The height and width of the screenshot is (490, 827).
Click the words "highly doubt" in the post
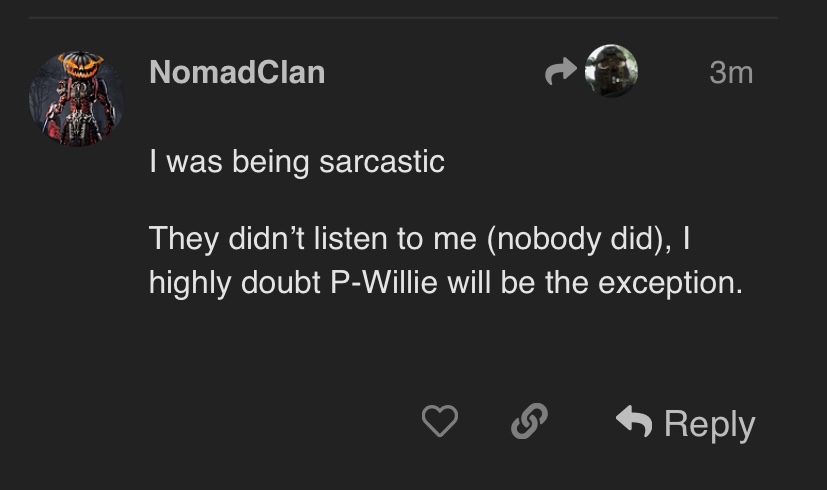233,282
